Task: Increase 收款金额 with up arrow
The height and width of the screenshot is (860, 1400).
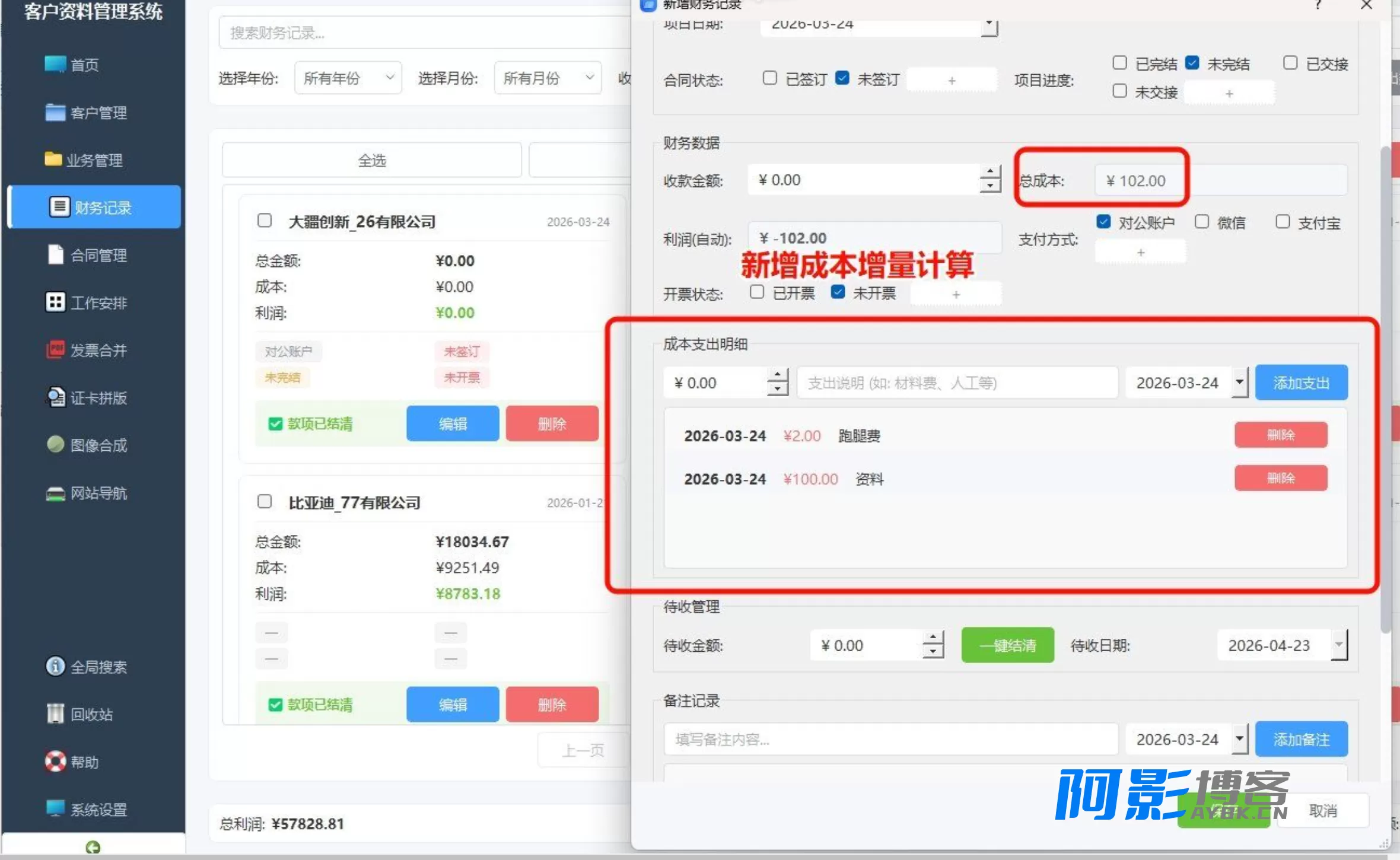Action: click(989, 172)
